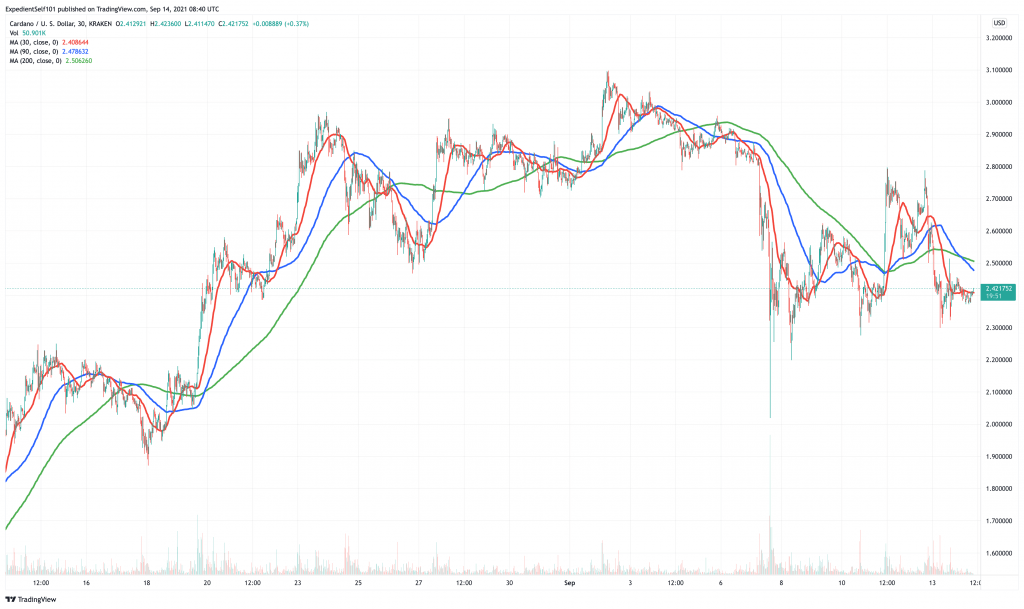This screenshot has height=609, width=1024.
Task: Click the 25 date label on time axis
Action: pos(358,583)
